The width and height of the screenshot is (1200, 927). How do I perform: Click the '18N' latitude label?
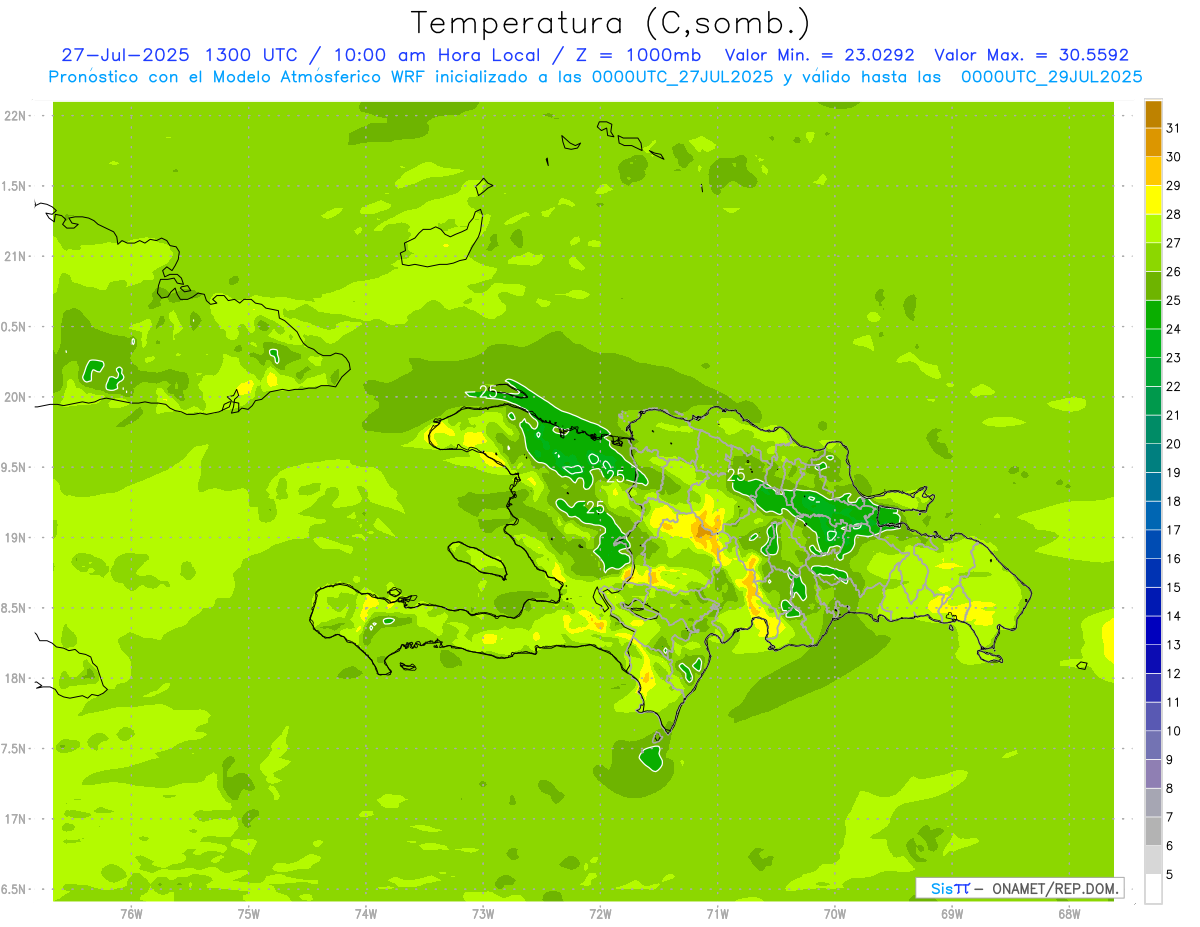[x=16, y=678]
